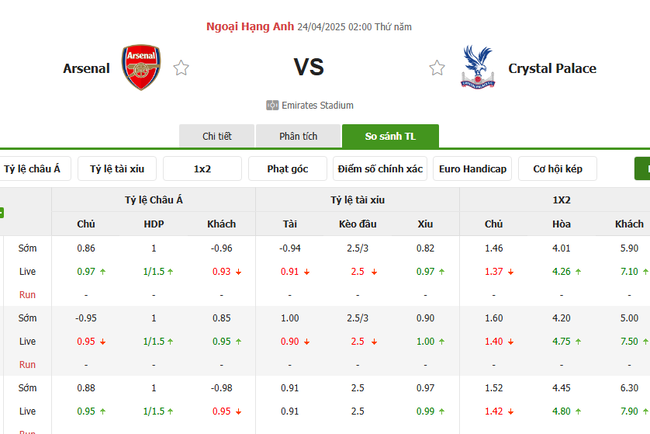Click the Euro Handicap filter

tap(473, 169)
